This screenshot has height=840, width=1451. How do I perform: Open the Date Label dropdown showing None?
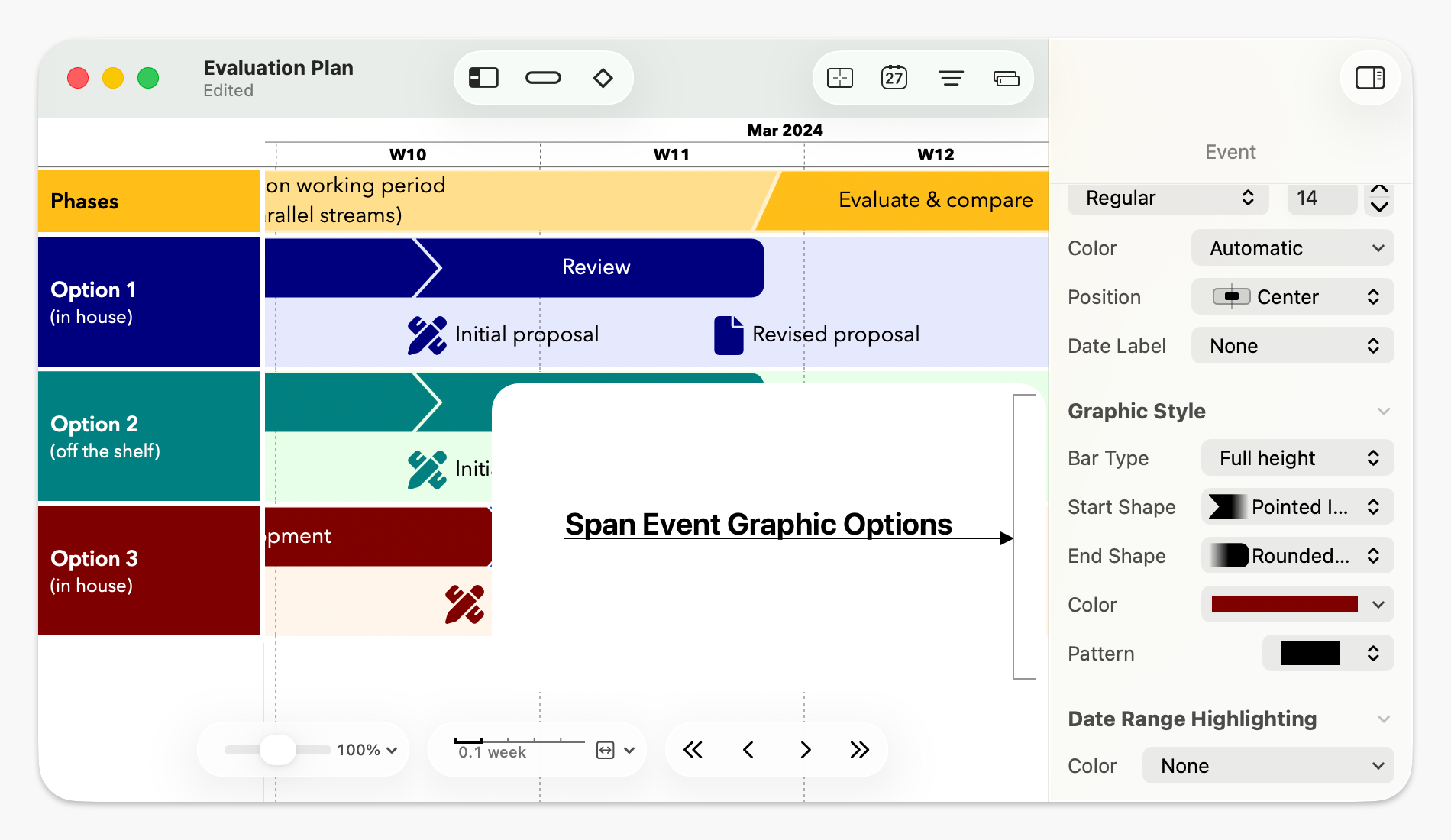tap(1291, 345)
